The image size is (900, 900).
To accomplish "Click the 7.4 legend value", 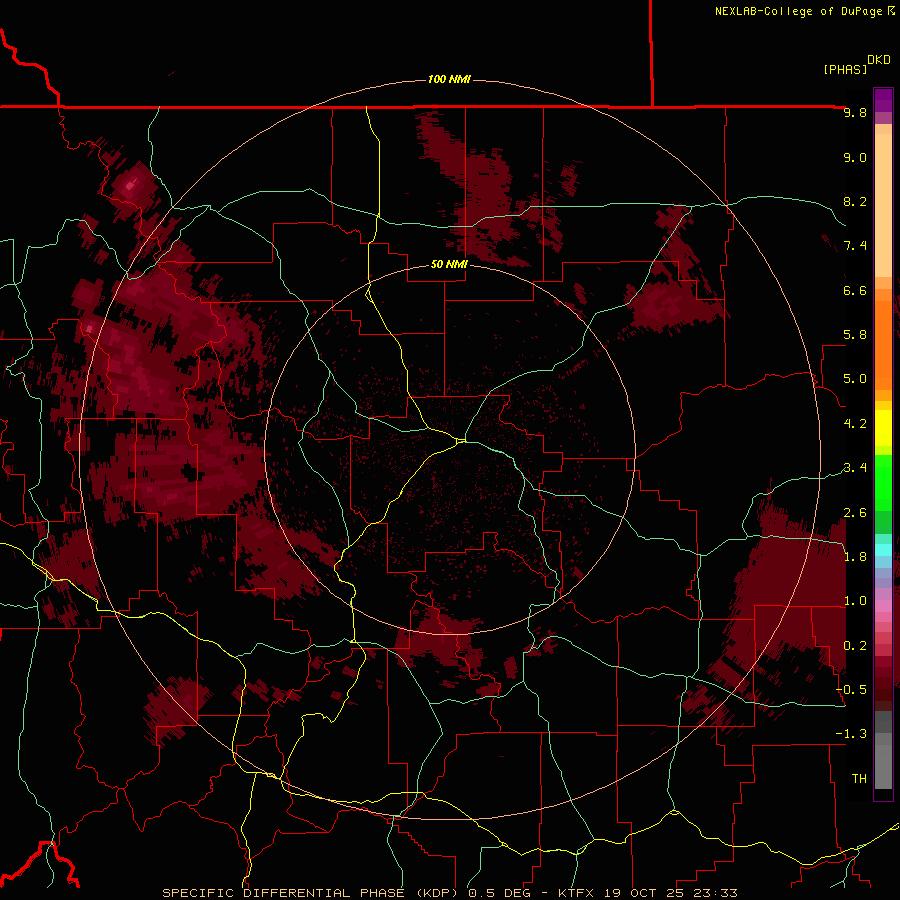I will [x=855, y=246].
